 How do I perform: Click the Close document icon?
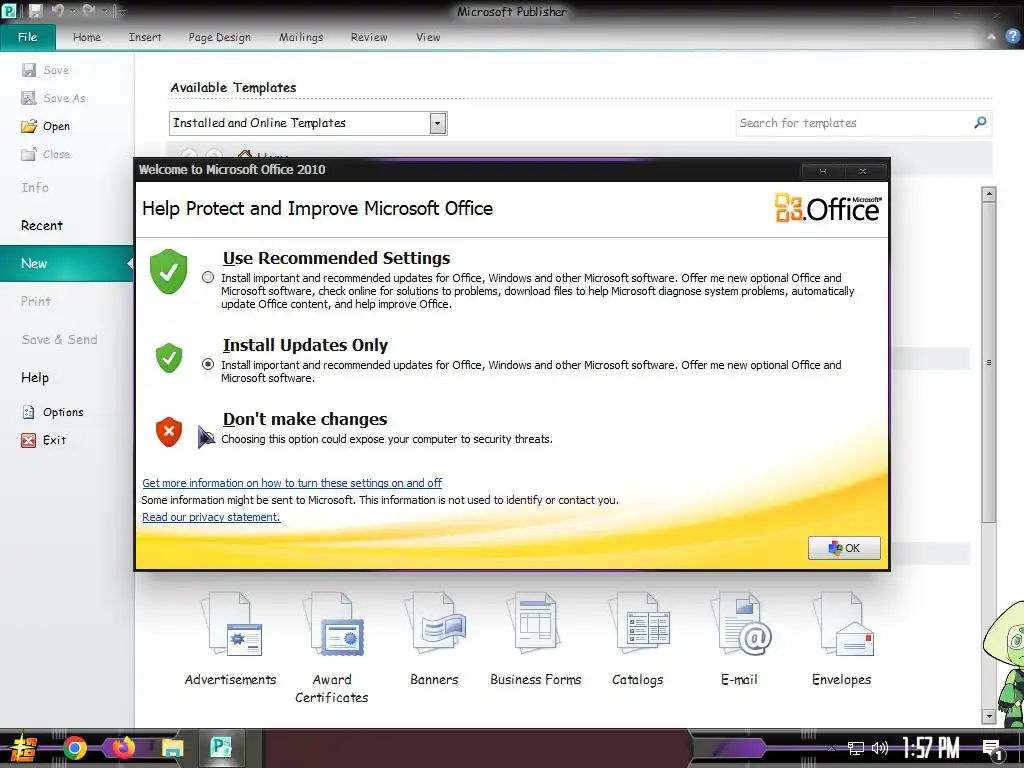tap(29, 154)
